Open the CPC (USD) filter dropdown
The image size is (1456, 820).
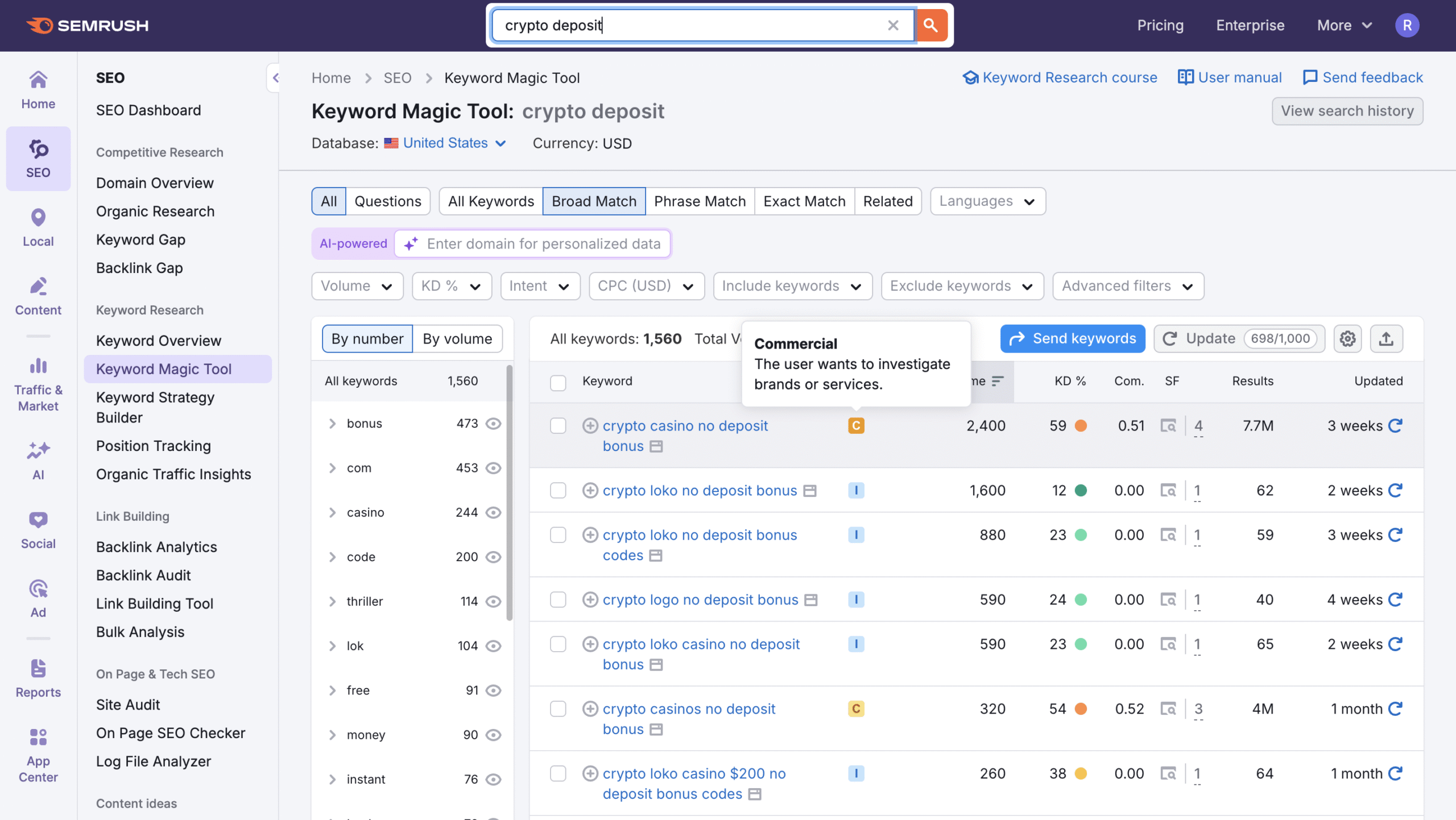tap(647, 286)
